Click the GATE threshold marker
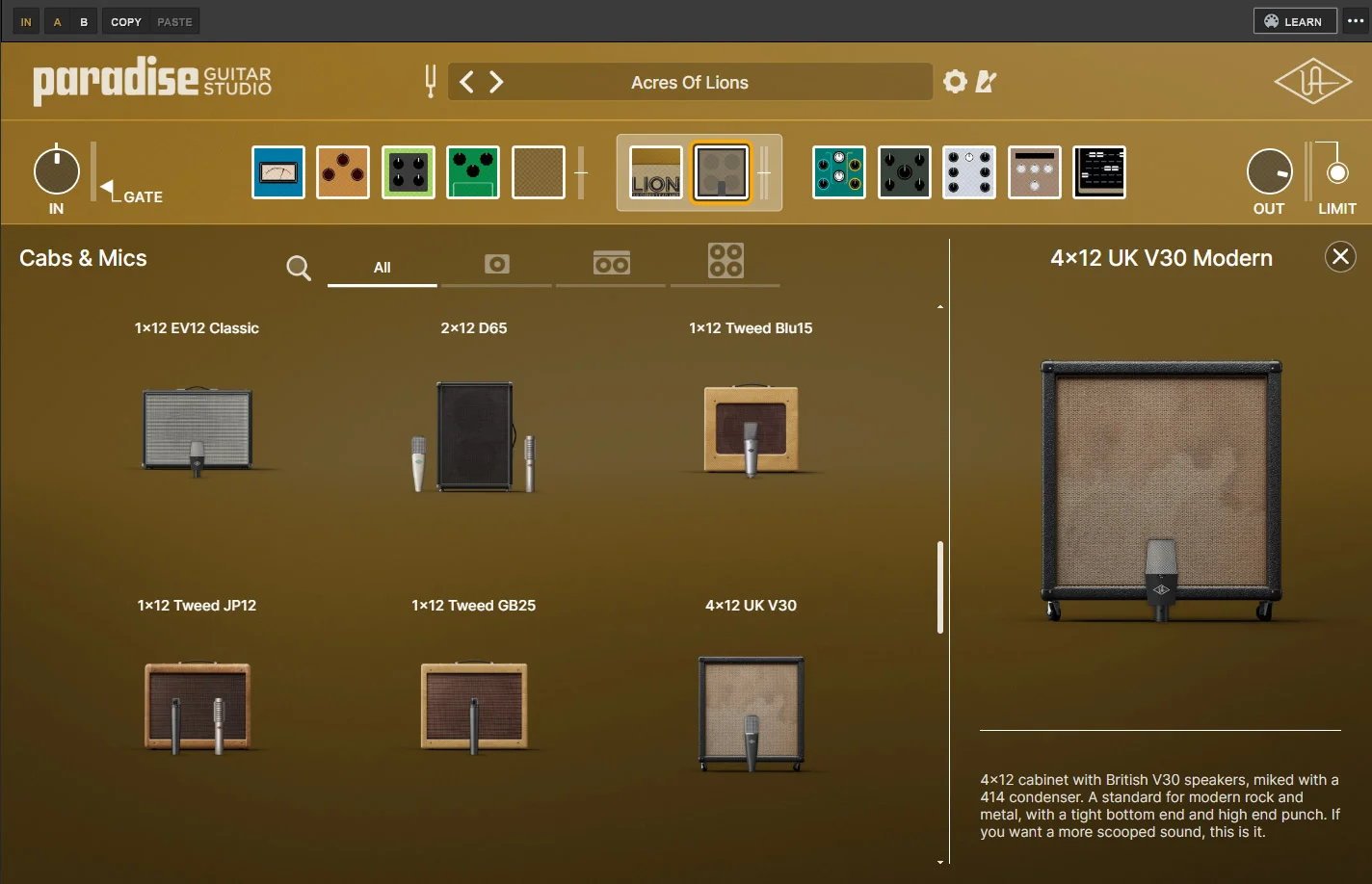Viewport: 1372px width, 884px height. coord(106,187)
